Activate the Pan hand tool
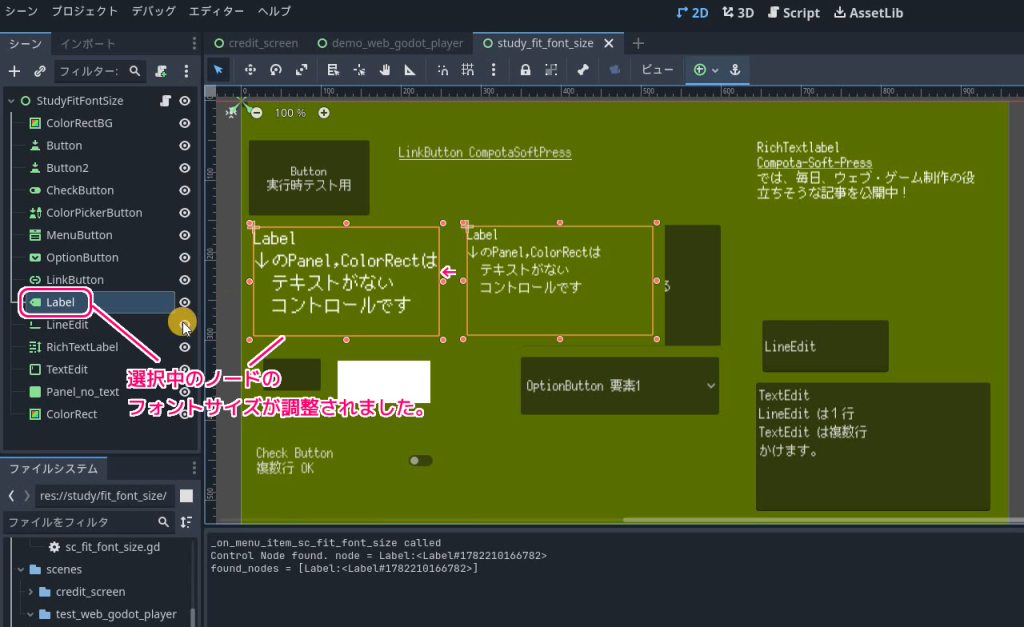 [x=385, y=70]
